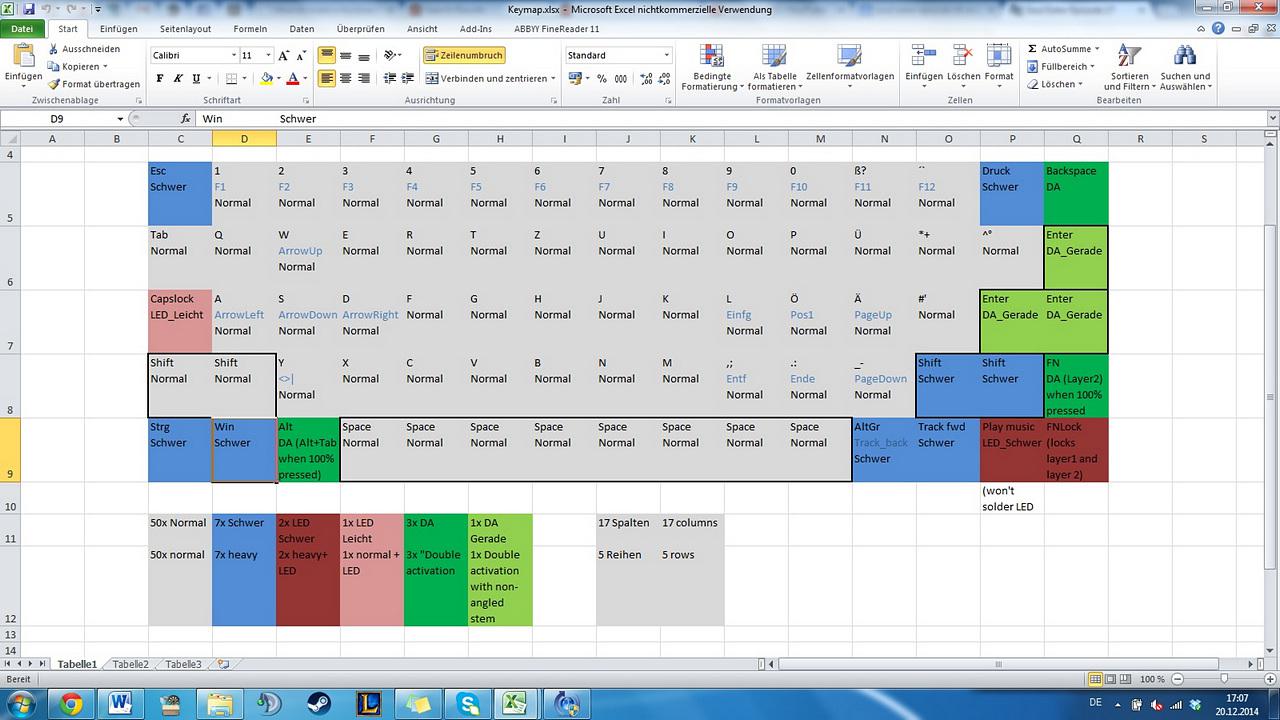This screenshot has width=1280, height=720.
Task: Click the Bedingte Formatierung icon
Action: coord(712,56)
